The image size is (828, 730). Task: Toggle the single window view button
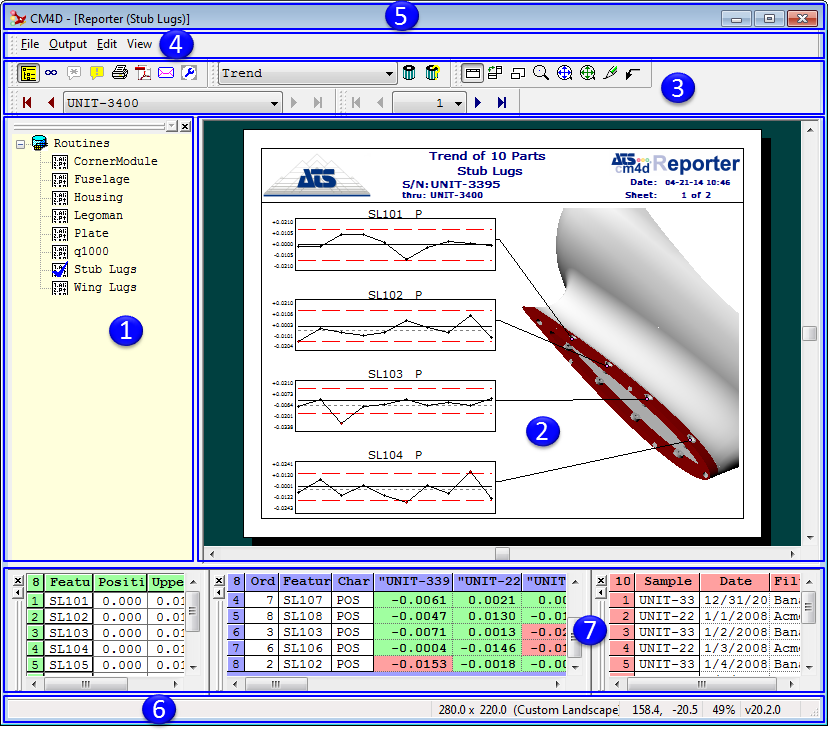click(x=473, y=73)
